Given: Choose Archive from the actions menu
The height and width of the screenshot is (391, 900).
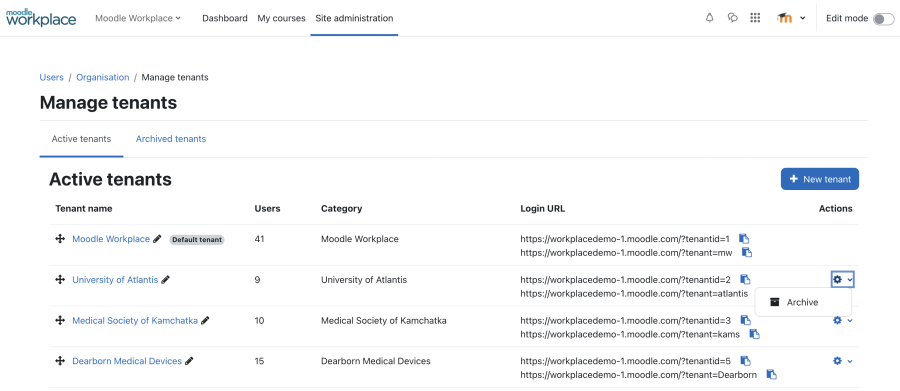Looking at the screenshot, I should [803, 302].
